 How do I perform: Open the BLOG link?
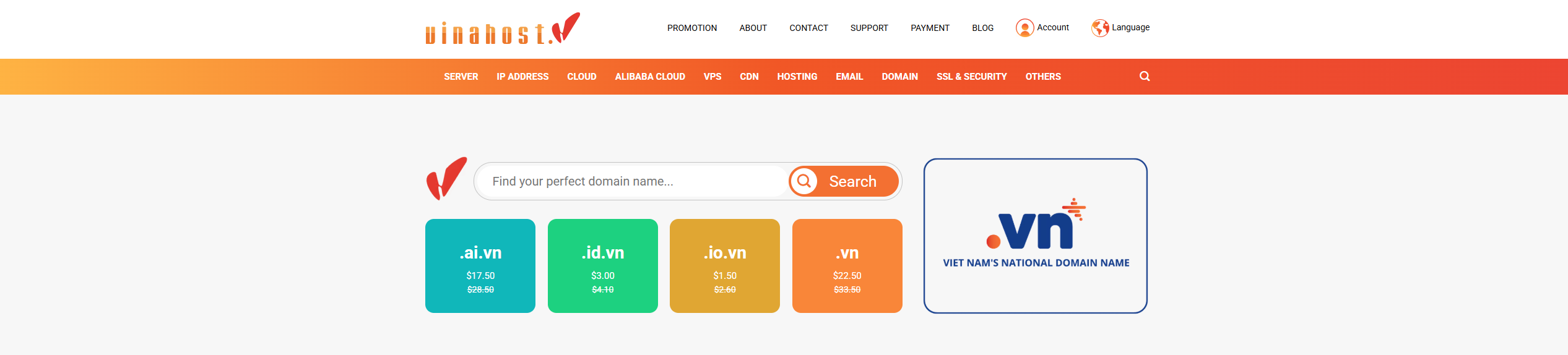(982, 28)
